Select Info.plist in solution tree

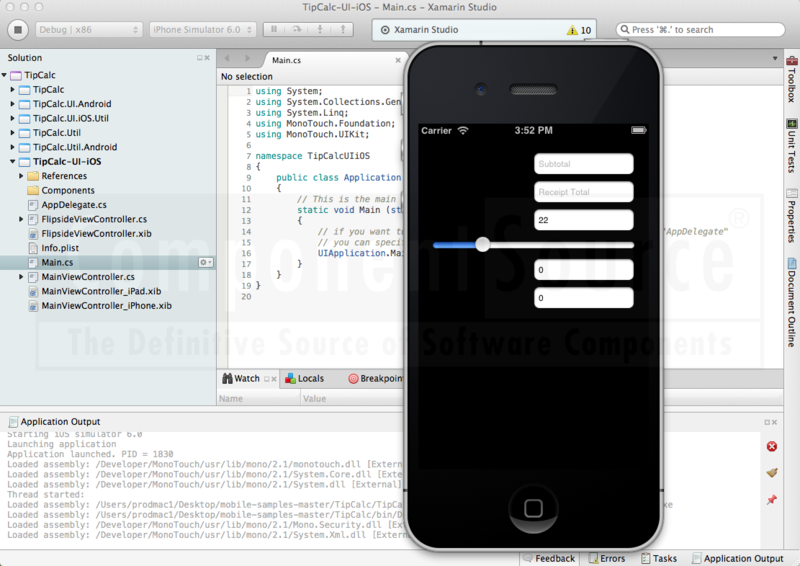(60, 248)
